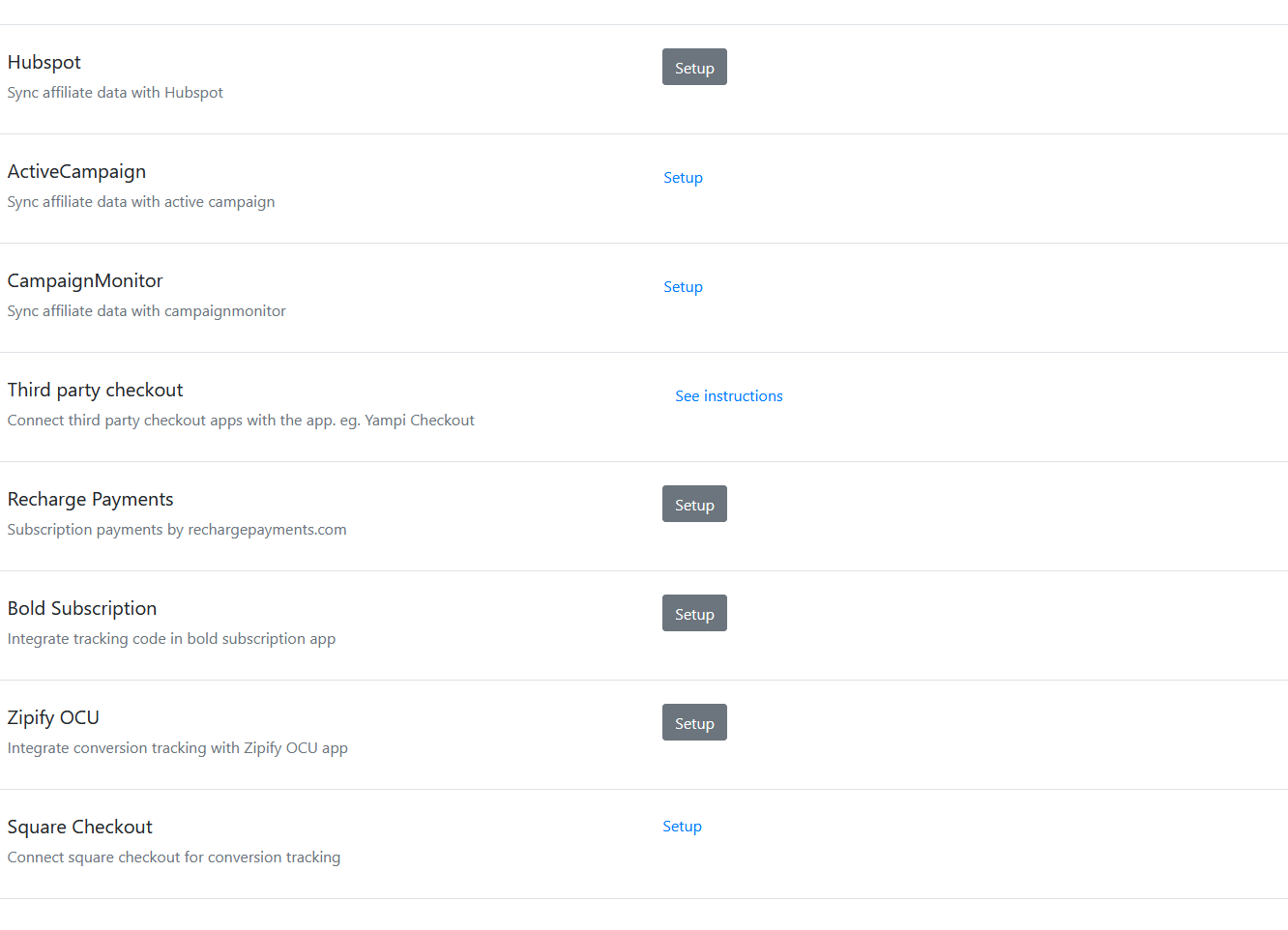Click Setup for Recharge Payments
1288x930 pixels.
tap(694, 504)
